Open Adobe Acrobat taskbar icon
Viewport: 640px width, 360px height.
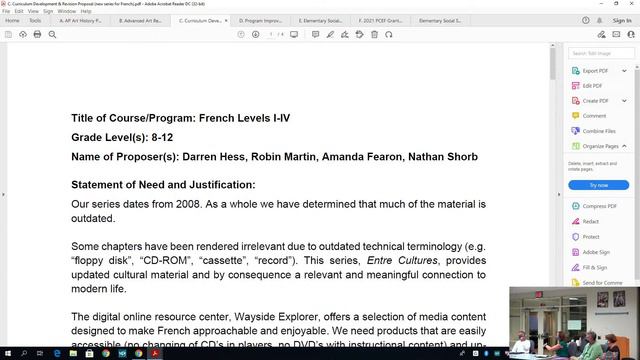coord(155,353)
